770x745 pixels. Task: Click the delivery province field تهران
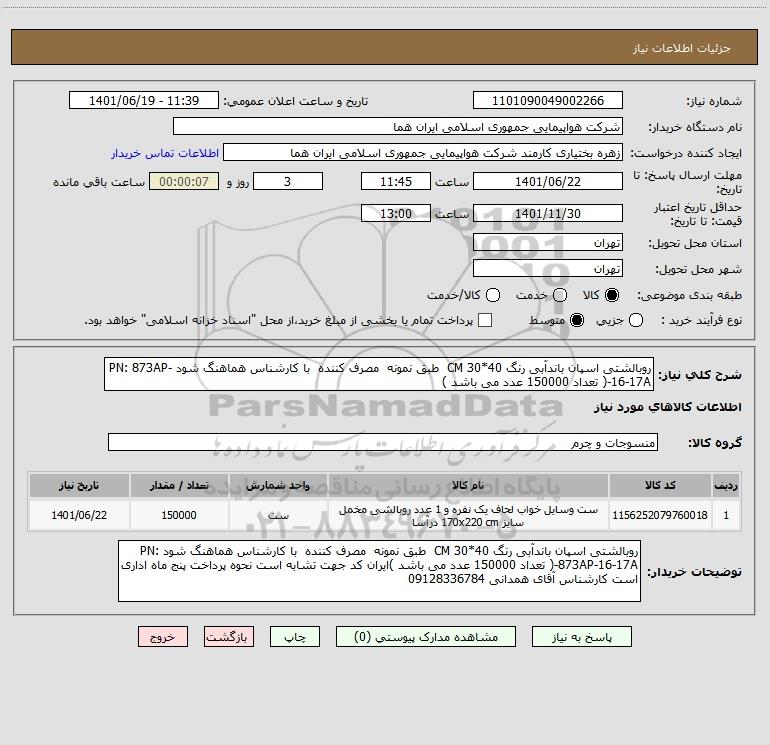tap(548, 243)
